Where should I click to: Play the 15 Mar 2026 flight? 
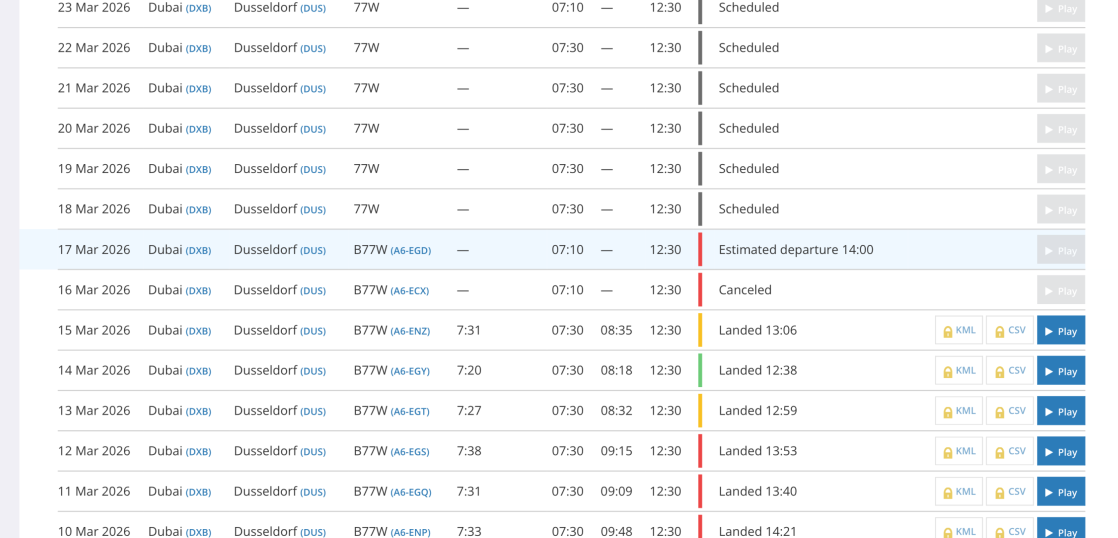pyautogui.click(x=1060, y=330)
